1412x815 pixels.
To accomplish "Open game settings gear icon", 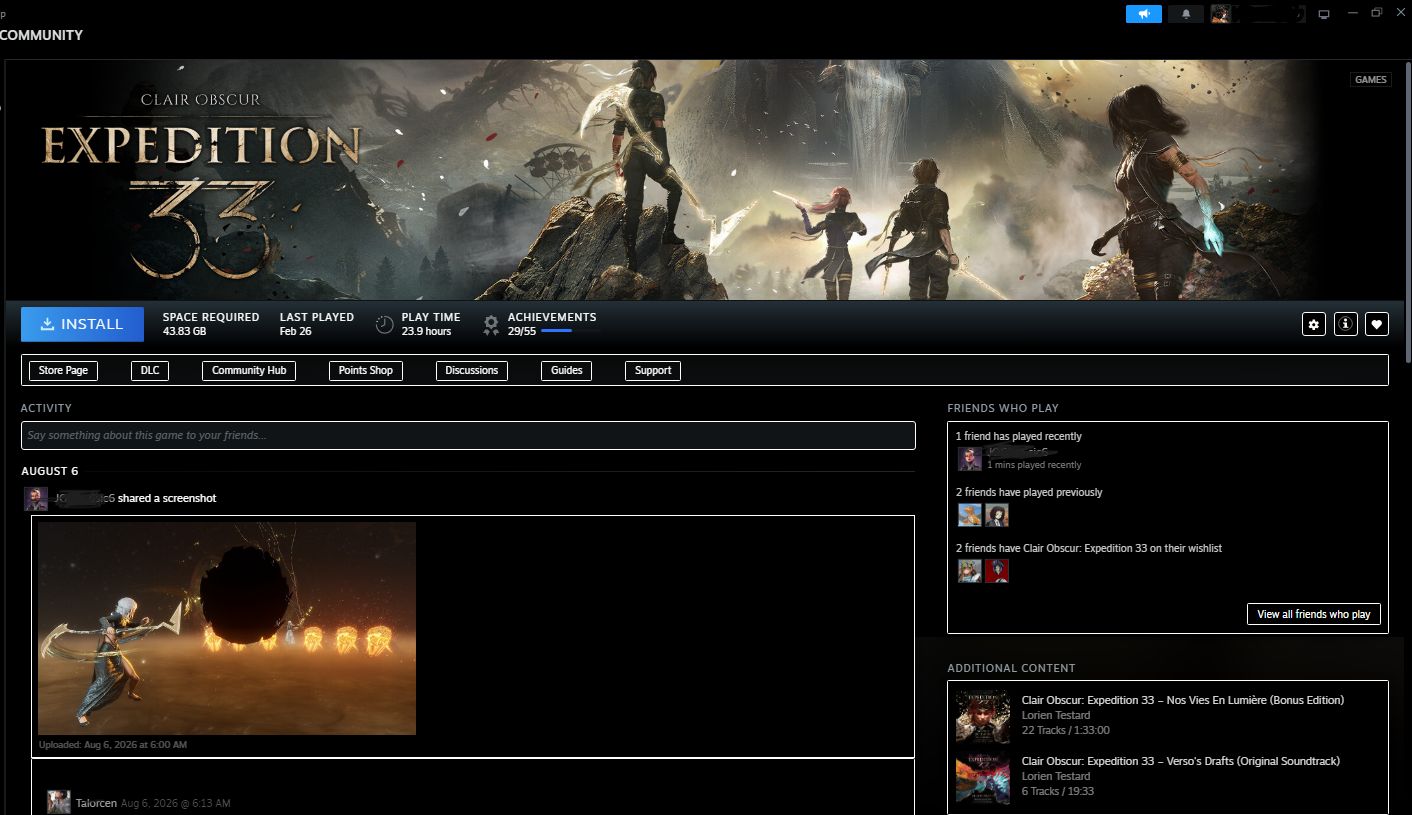I will [1314, 324].
